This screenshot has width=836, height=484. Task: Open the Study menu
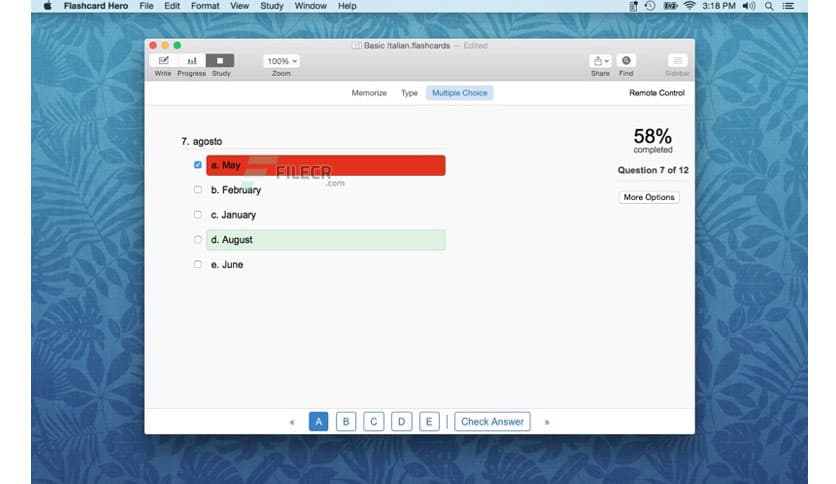[x=271, y=6]
